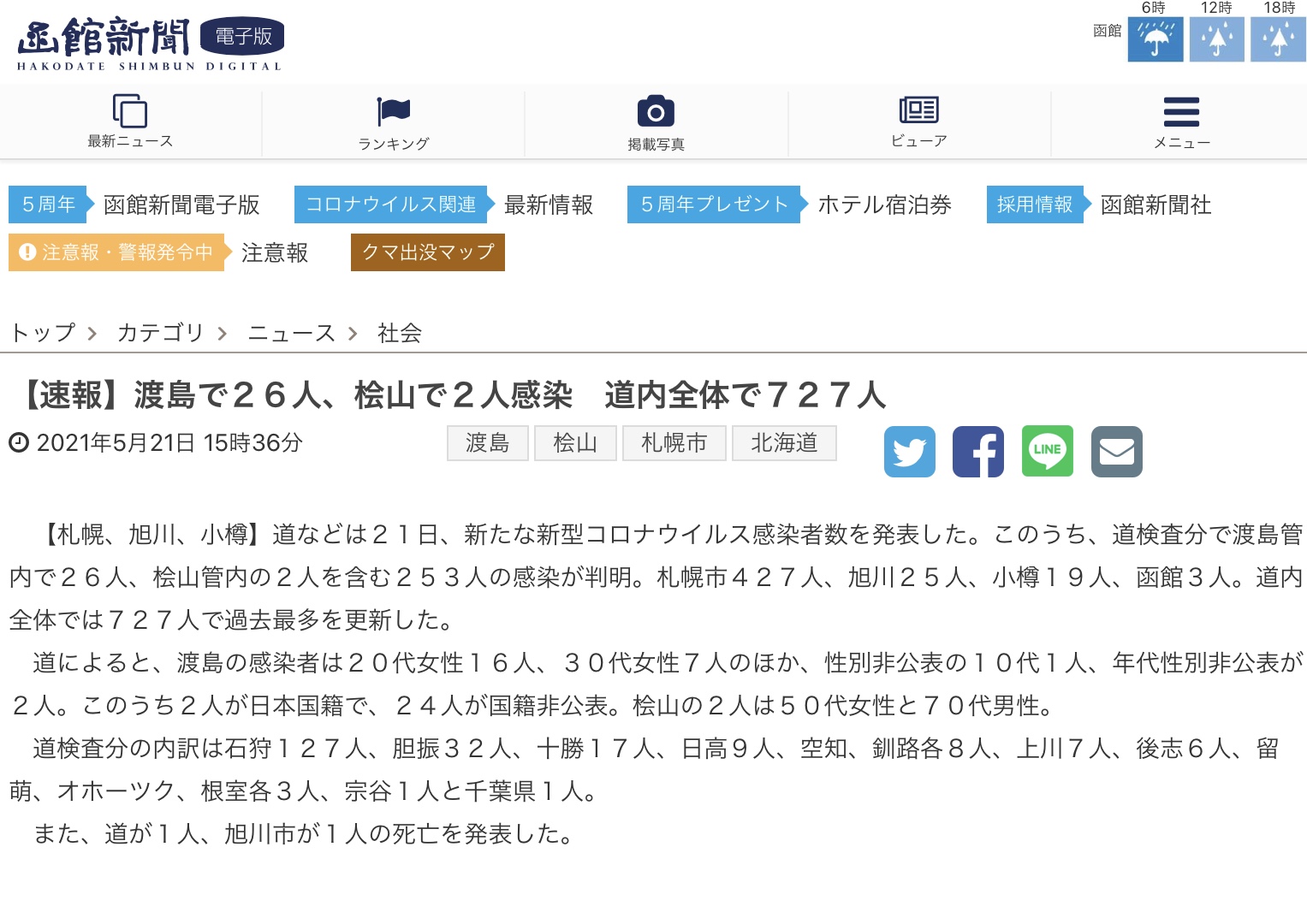Go to トップ in breadcrumb

point(43,333)
